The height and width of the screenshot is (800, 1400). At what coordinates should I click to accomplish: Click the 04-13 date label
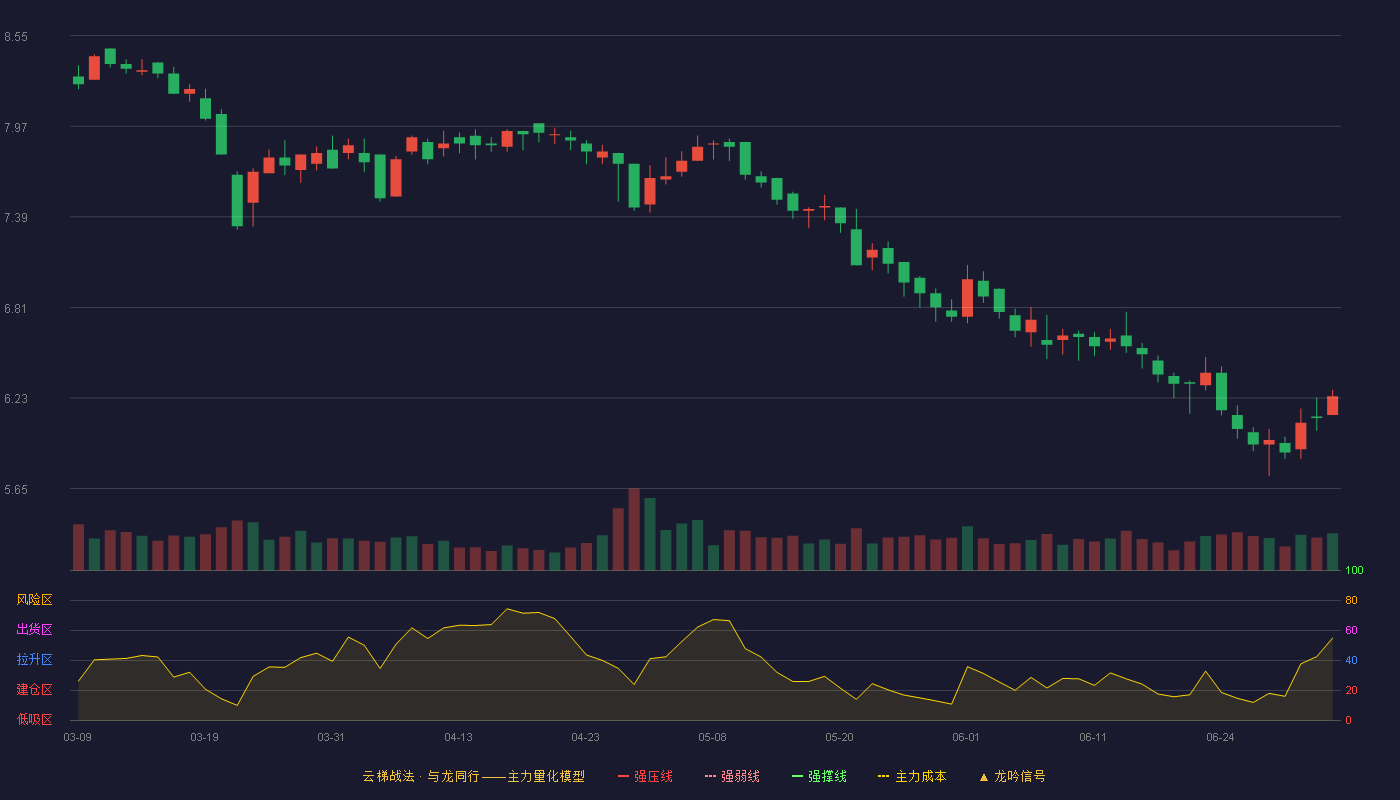point(458,737)
